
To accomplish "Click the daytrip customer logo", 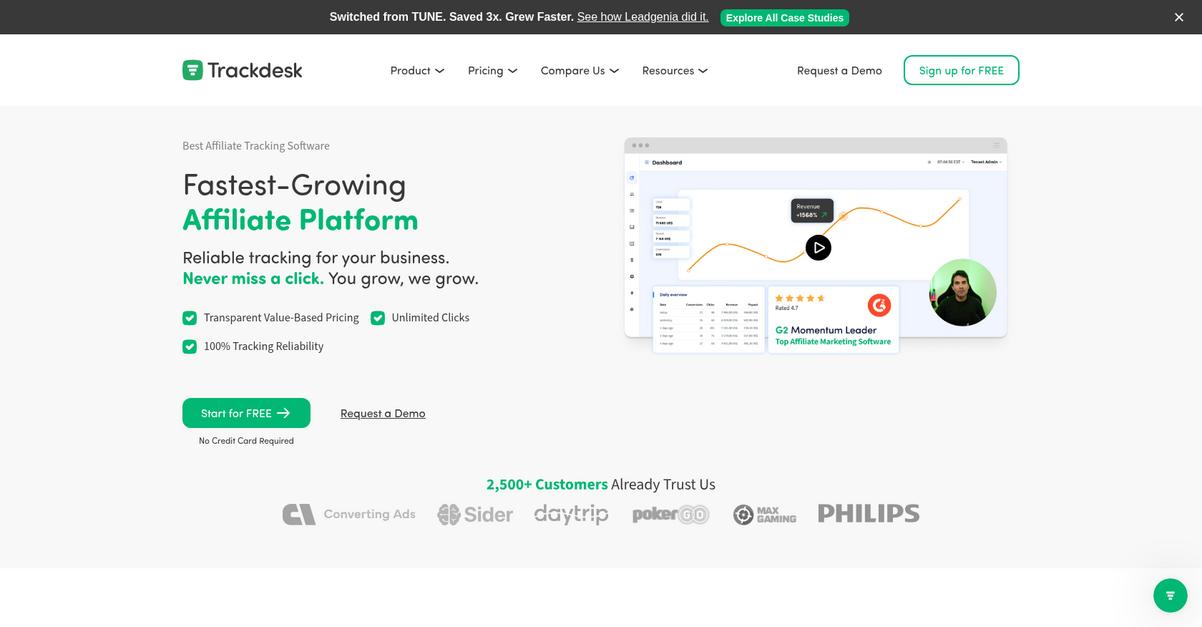I will 571,514.
